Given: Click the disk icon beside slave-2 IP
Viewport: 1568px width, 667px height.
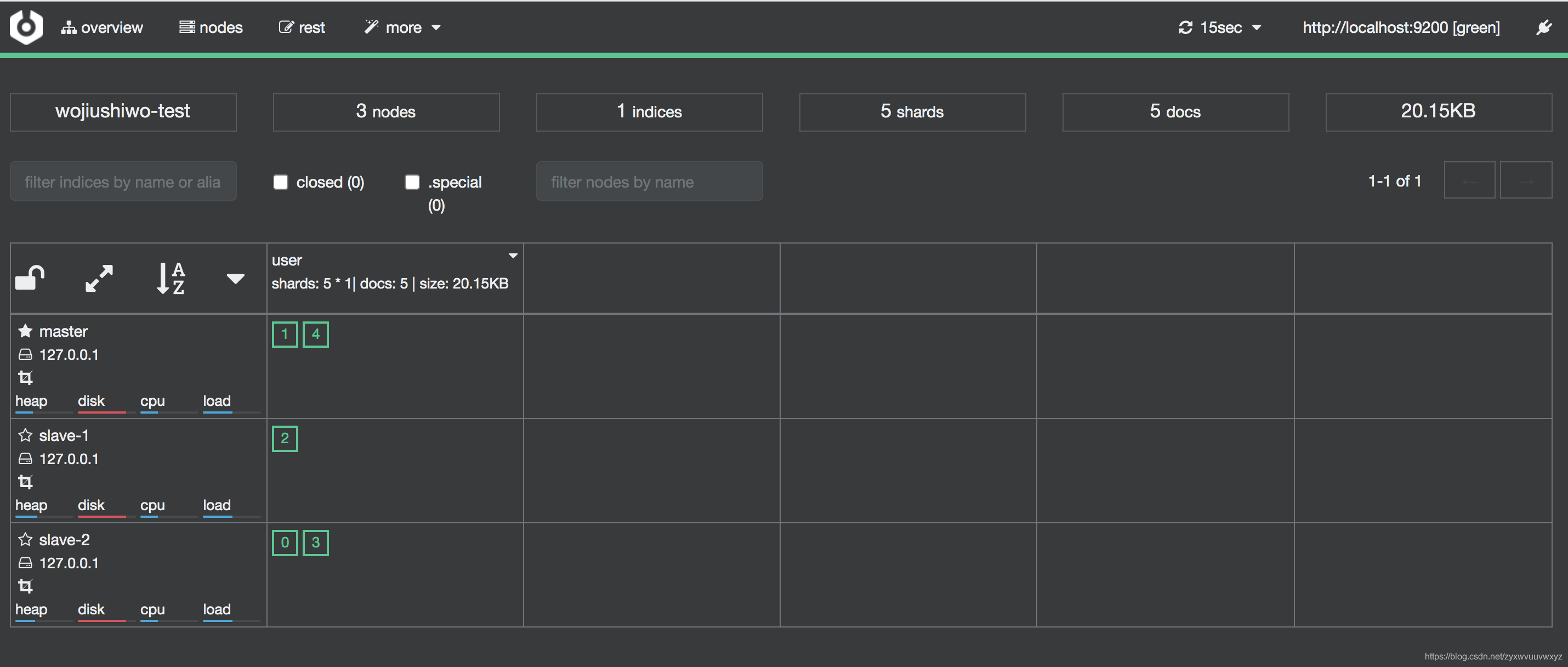Looking at the screenshot, I should pyautogui.click(x=25, y=562).
